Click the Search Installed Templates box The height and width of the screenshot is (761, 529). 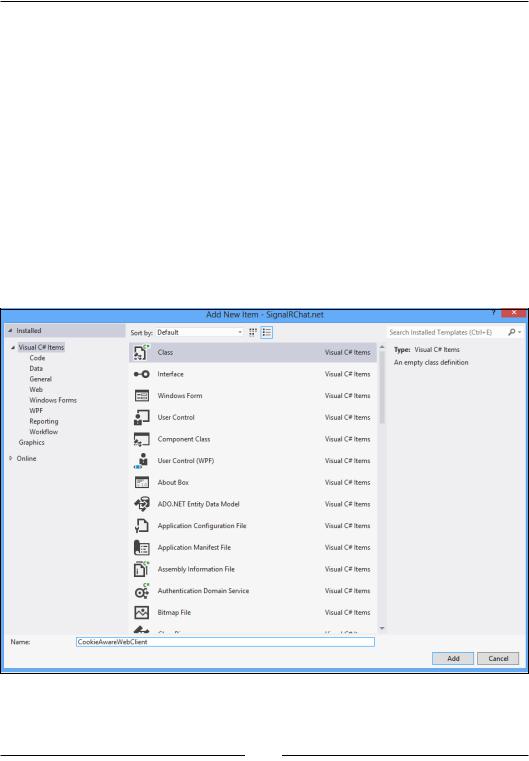click(446, 332)
